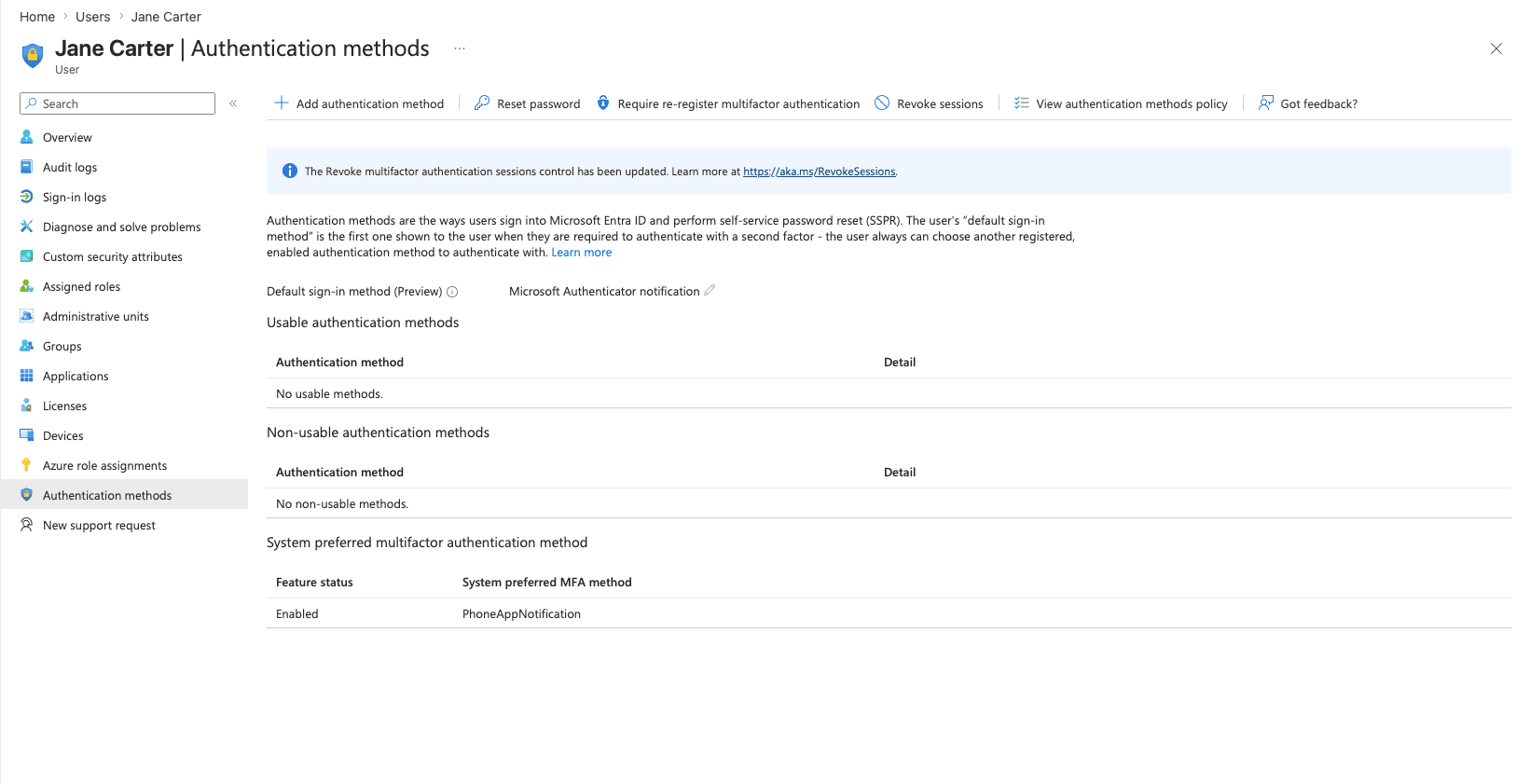
Task: Click the 'System preferred MFA method' column header
Action: (547, 582)
